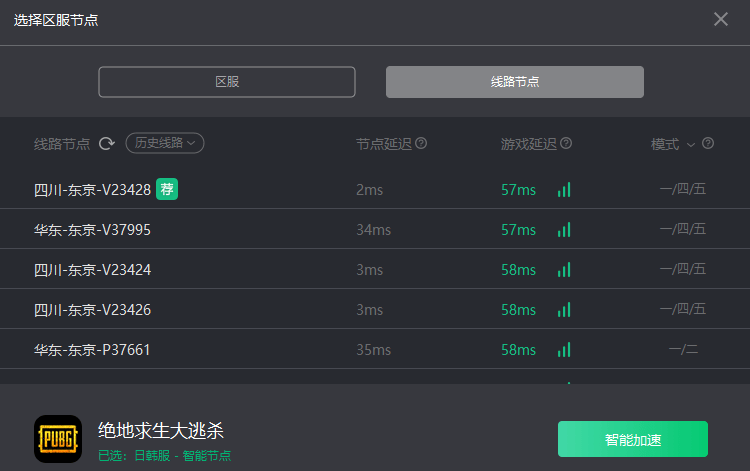Select the 四川-东京-V23428 route node
Viewport: 750px width, 471px height.
(x=92, y=190)
